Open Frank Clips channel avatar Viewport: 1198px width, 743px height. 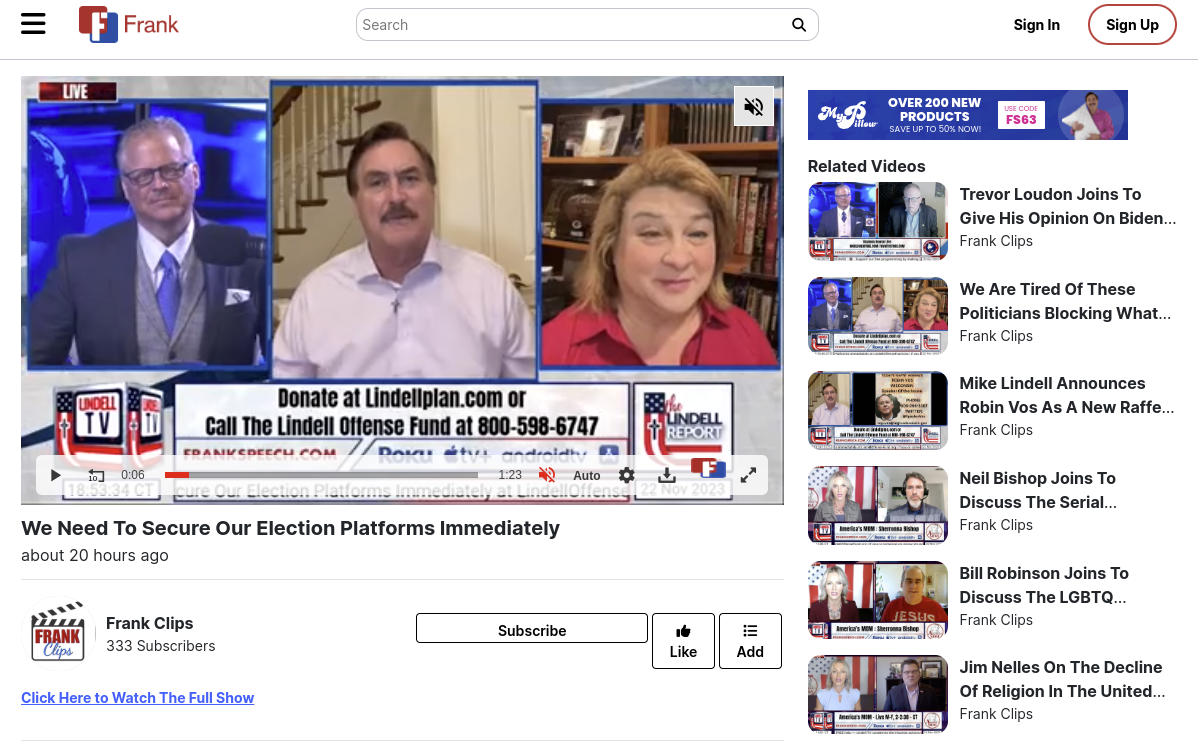tap(58, 634)
